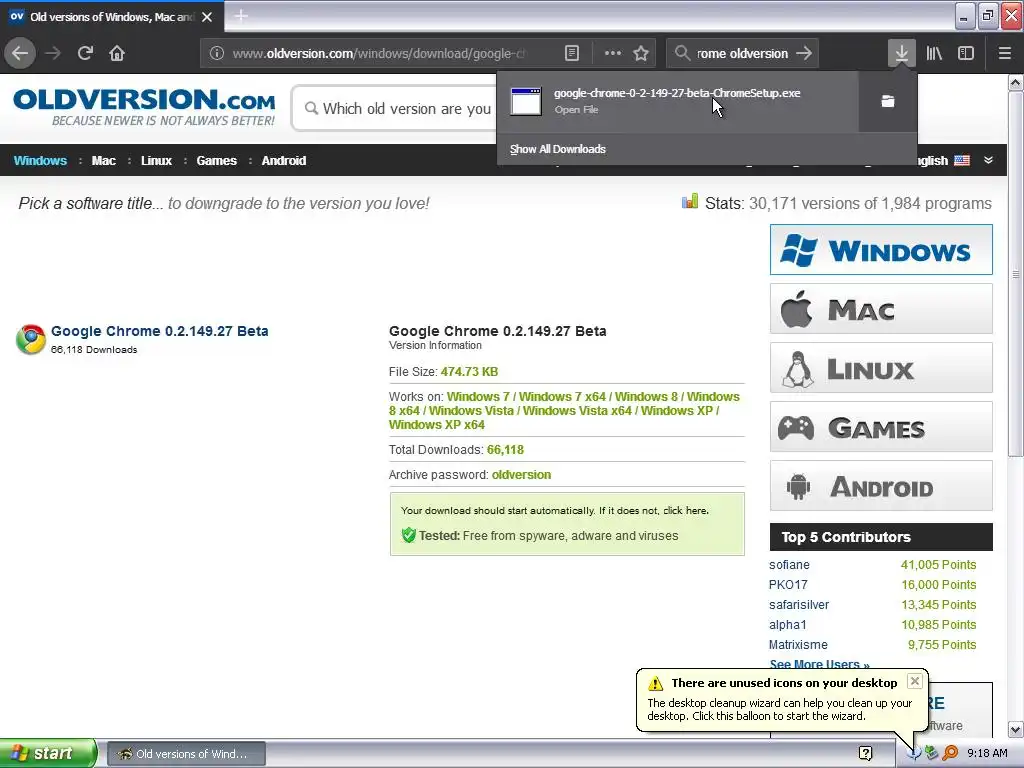Close the Old versions of Windows tab
This screenshot has width=1024, height=768.
[207, 17]
